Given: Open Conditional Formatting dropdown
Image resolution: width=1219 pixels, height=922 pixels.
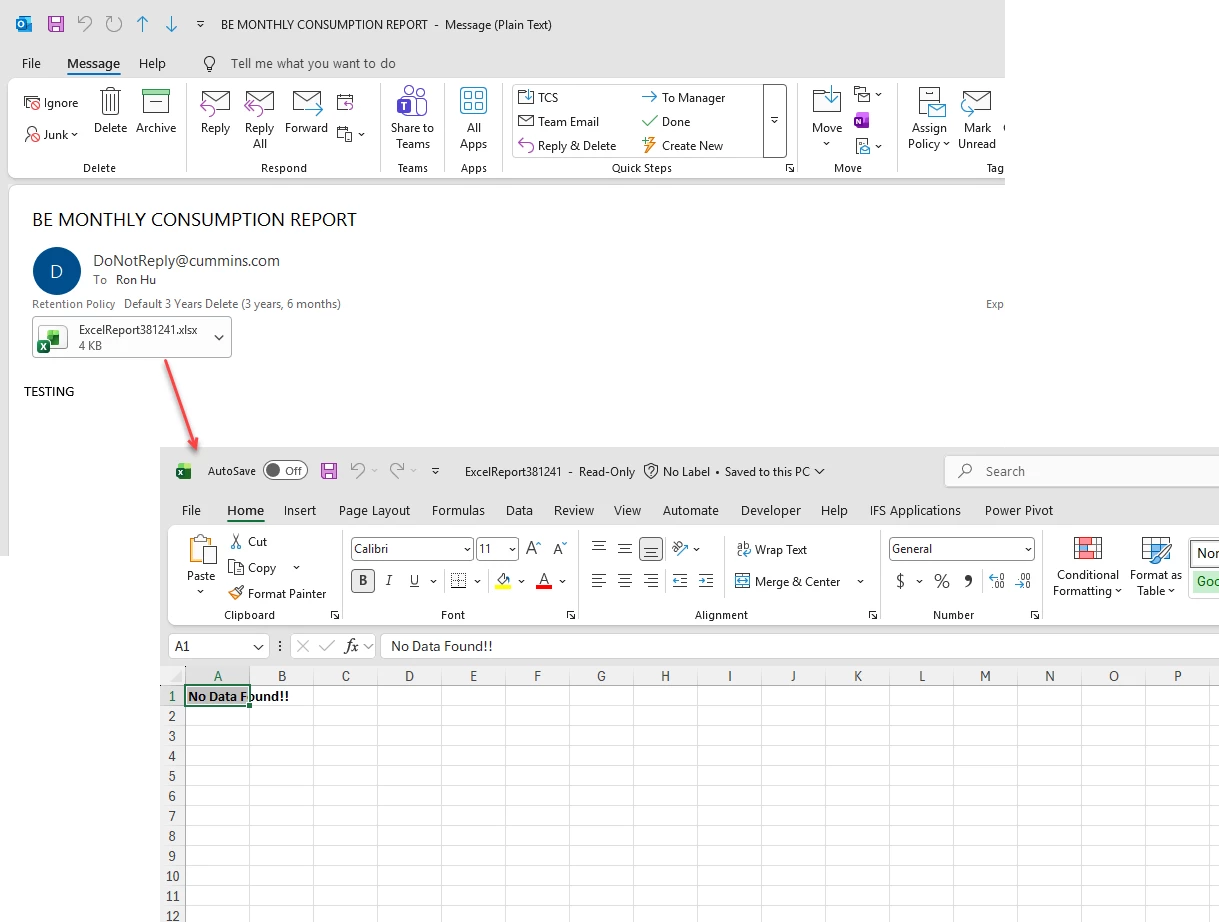Looking at the screenshot, I should [x=1087, y=566].
